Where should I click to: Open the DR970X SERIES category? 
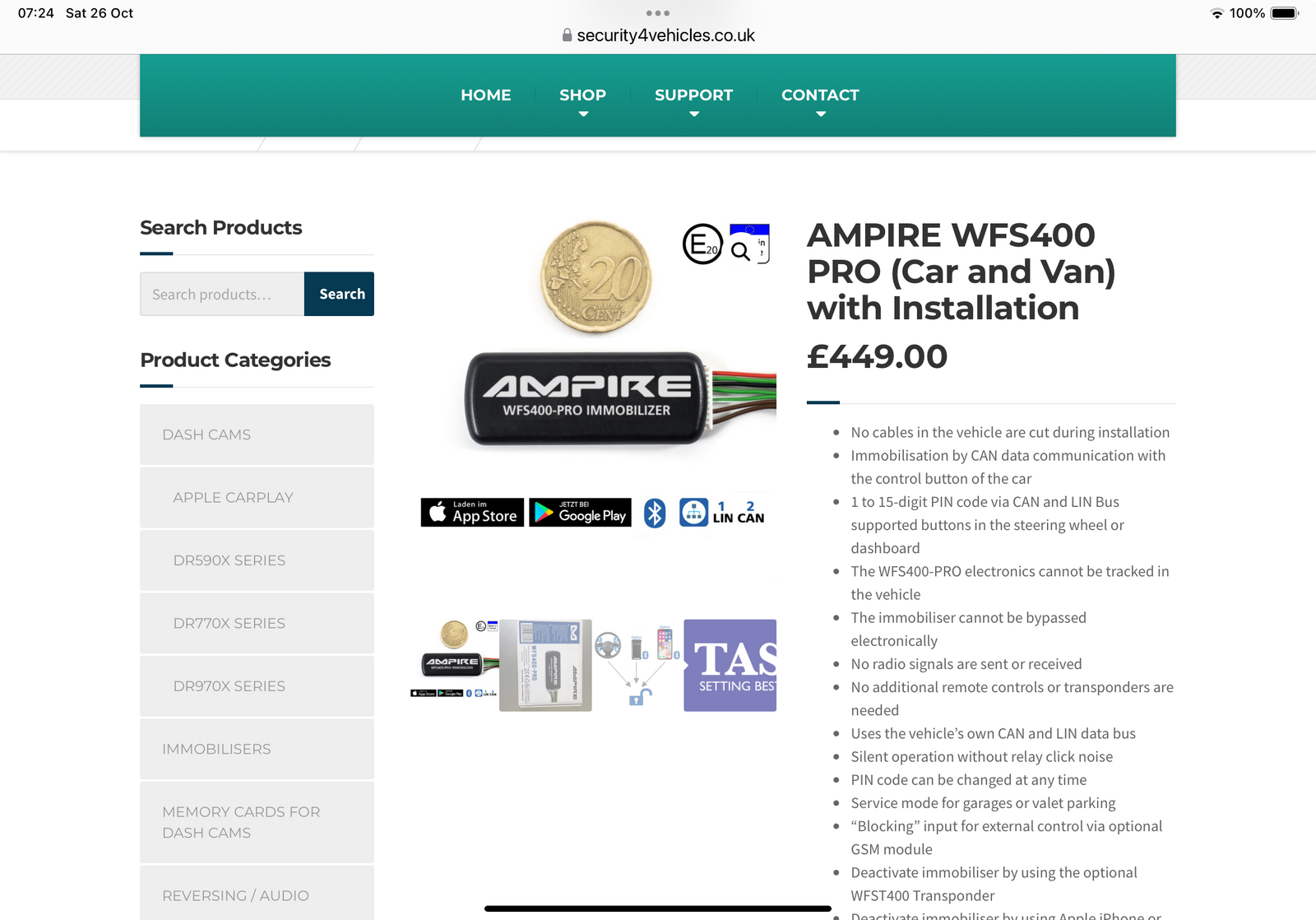click(257, 686)
